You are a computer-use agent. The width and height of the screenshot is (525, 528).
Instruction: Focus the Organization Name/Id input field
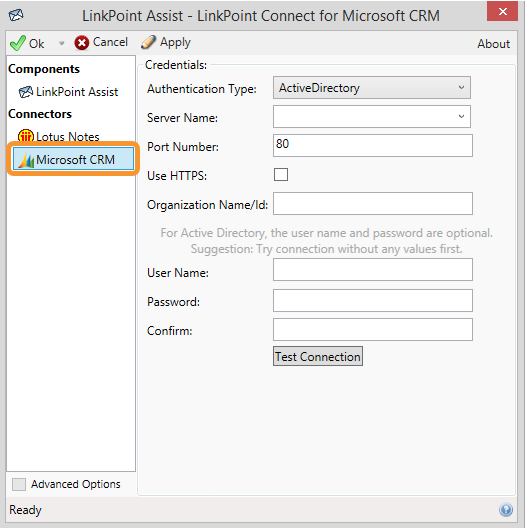coord(373,203)
